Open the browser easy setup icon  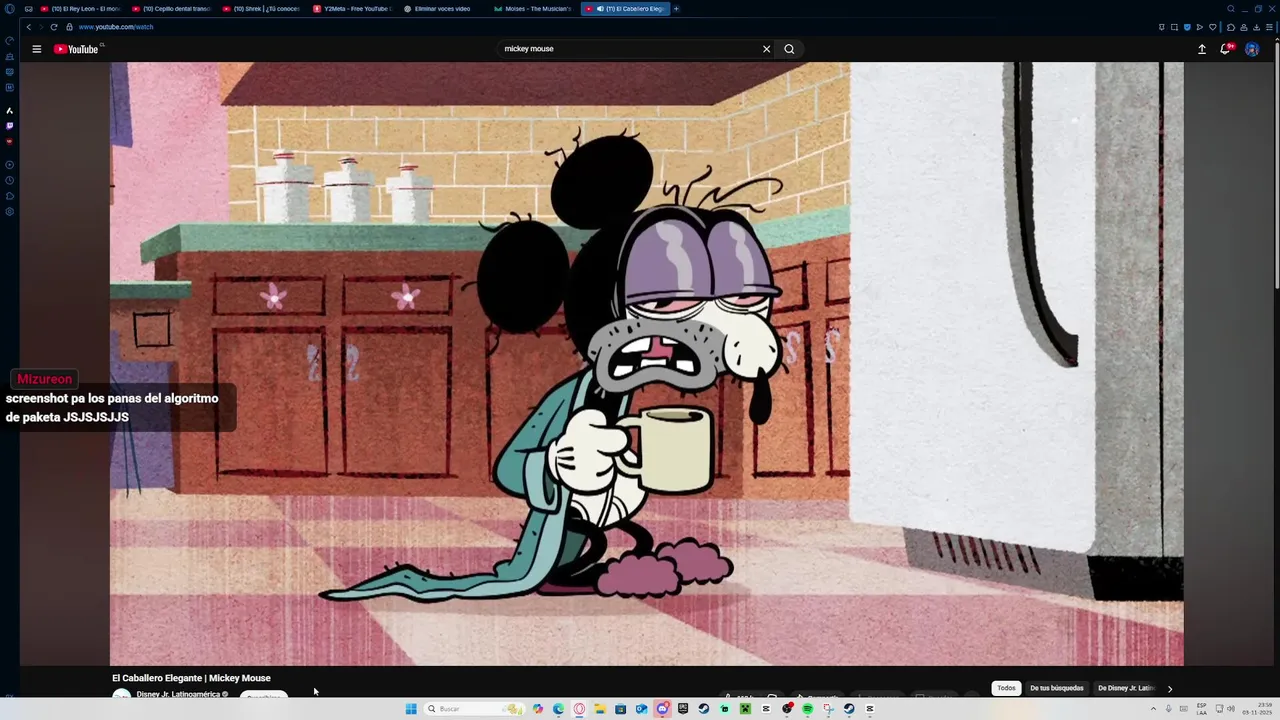pyautogui.click(x=1269, y=27)
